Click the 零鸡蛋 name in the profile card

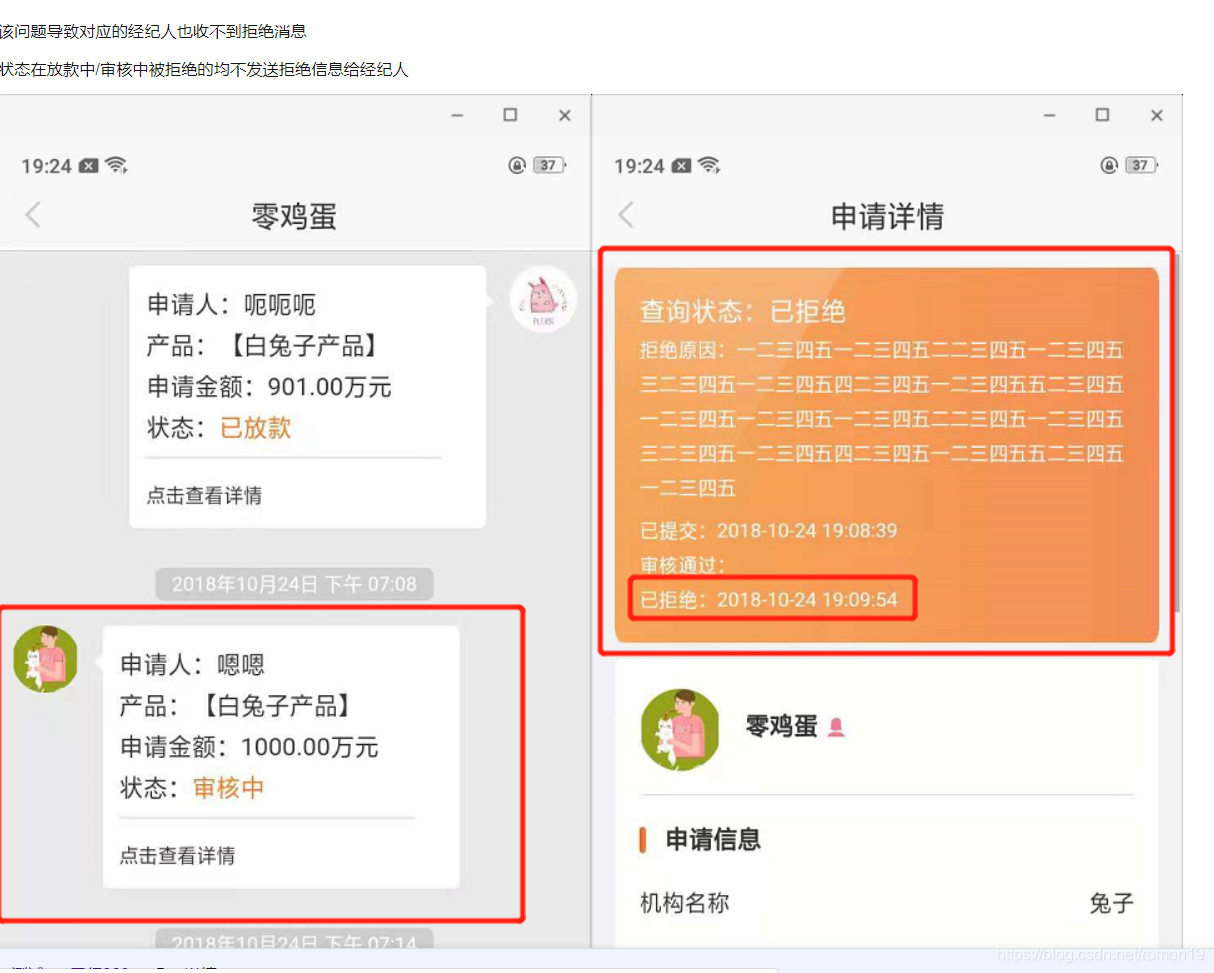click(x=782, y=727)
